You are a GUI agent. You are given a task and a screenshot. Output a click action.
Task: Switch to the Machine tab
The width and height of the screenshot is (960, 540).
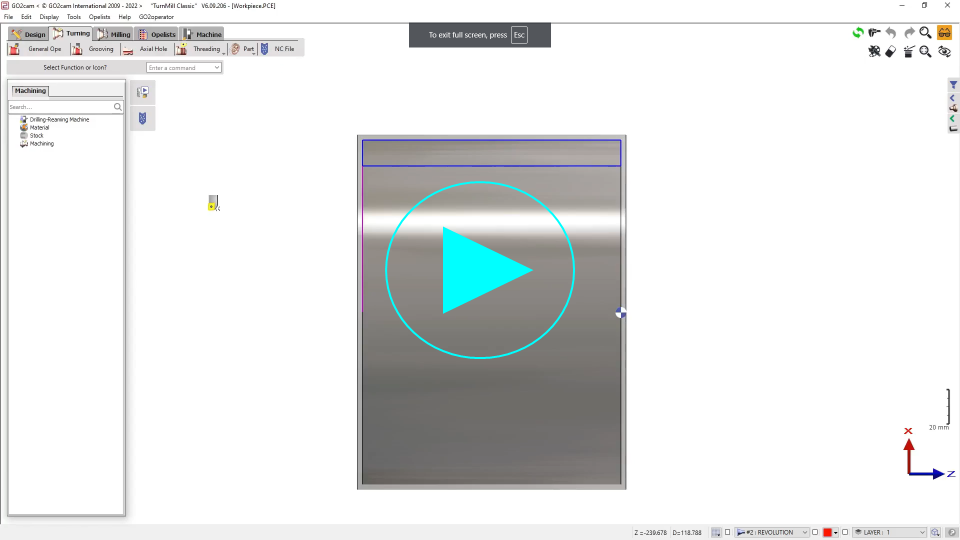202,34
